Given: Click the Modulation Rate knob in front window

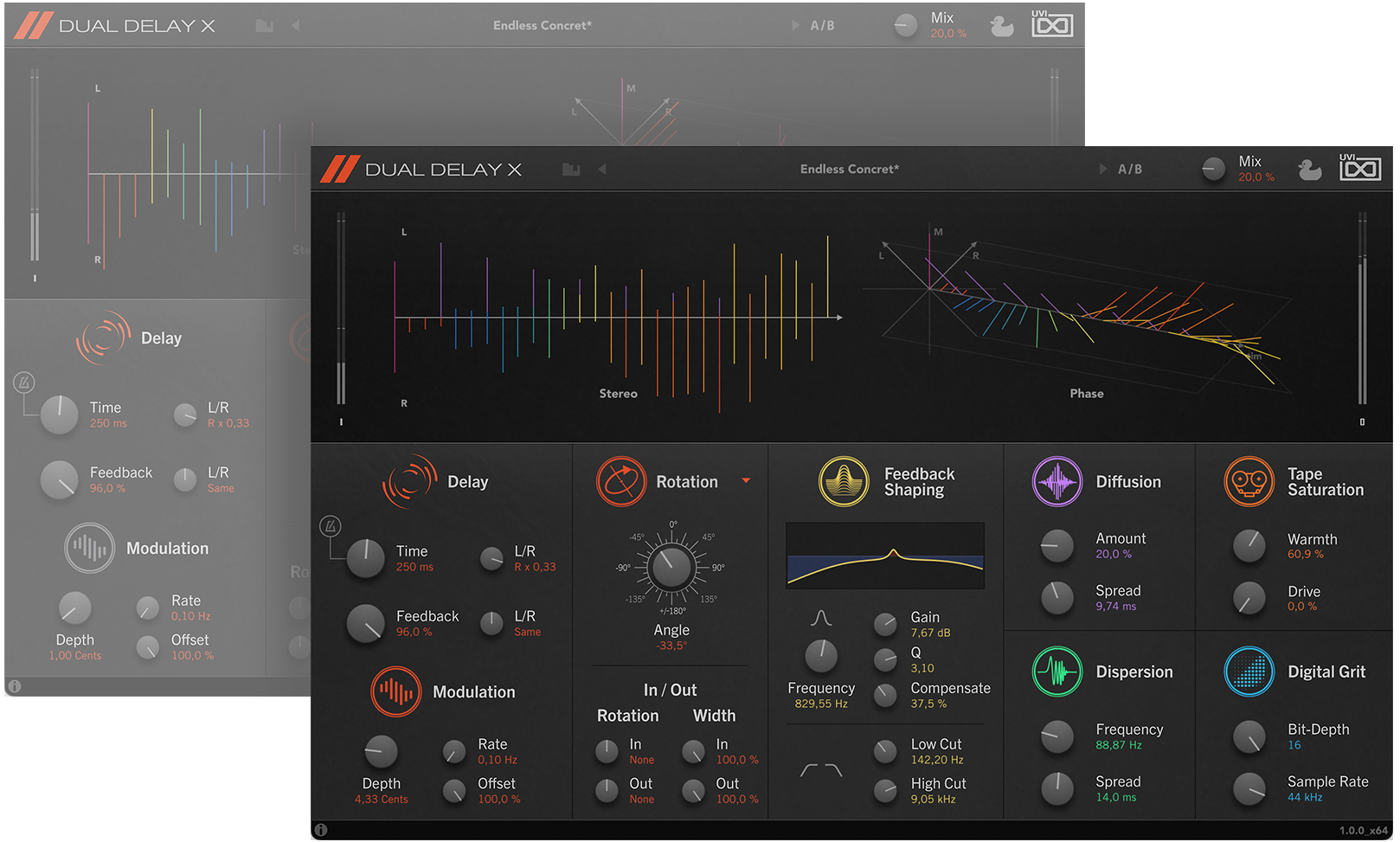Looking at the screenshot, I should (x=454, y=752).
